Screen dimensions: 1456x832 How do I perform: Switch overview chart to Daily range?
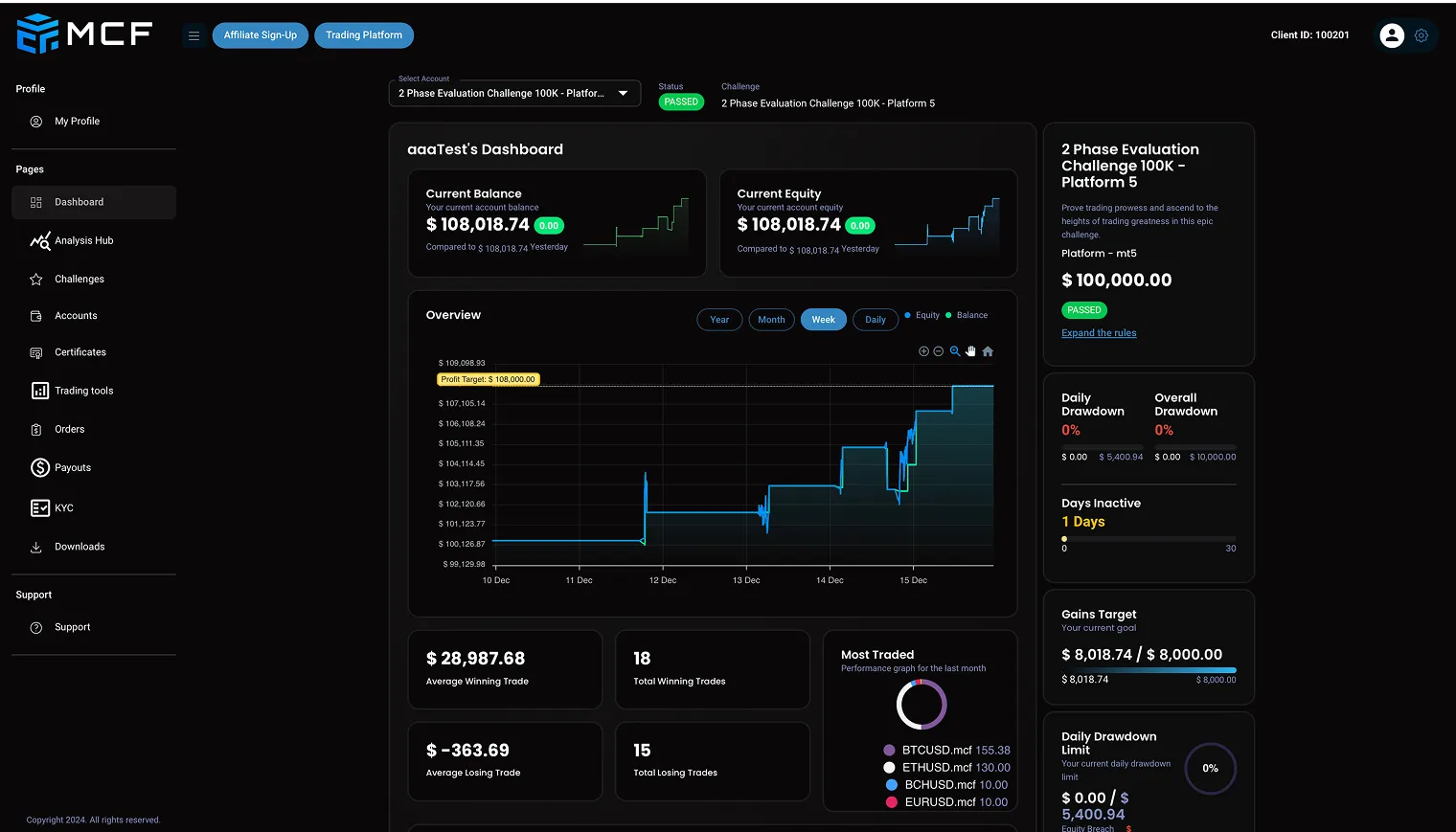[x=875, y=320]
